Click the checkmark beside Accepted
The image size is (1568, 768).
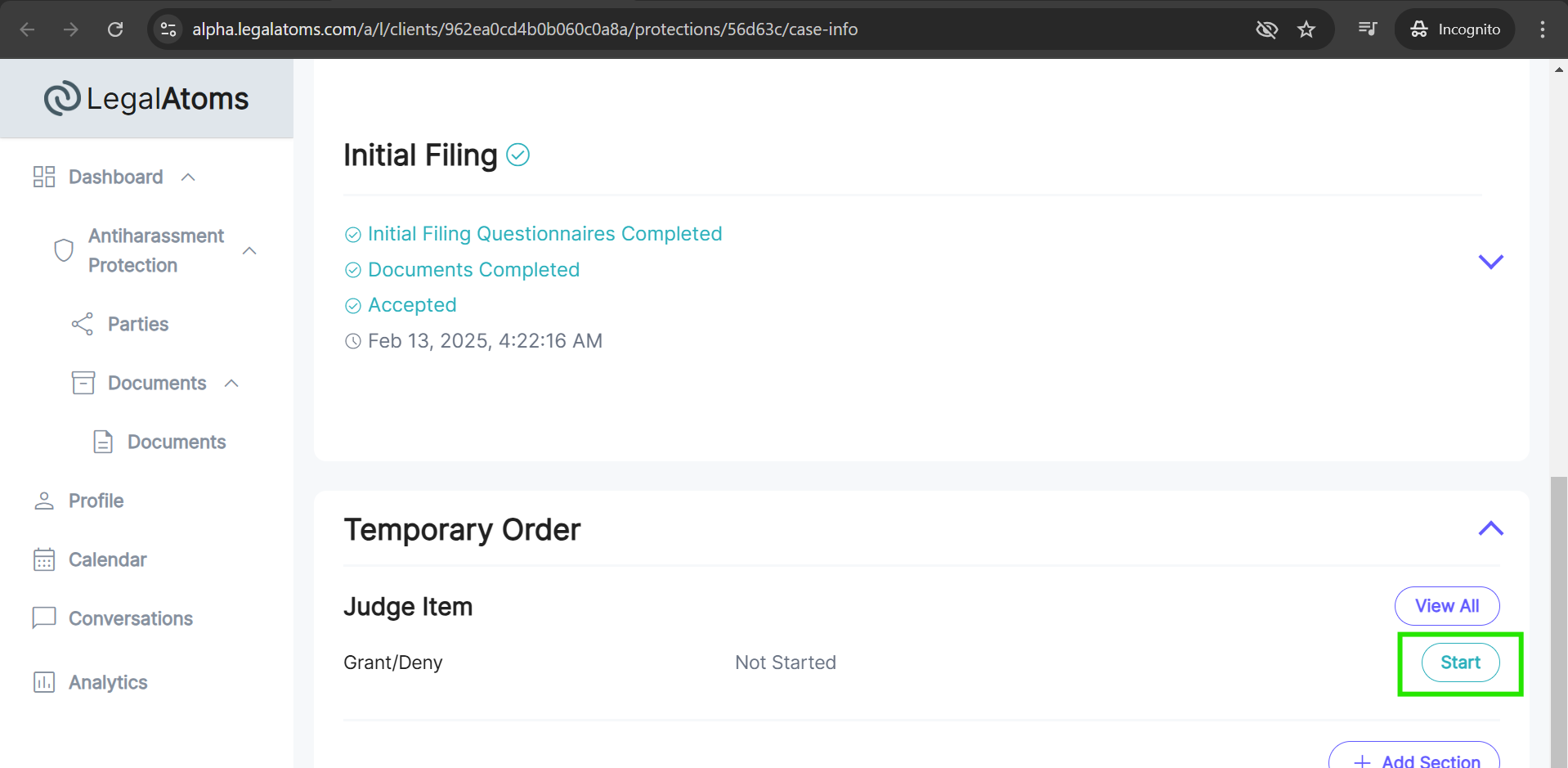click(353, 306)
